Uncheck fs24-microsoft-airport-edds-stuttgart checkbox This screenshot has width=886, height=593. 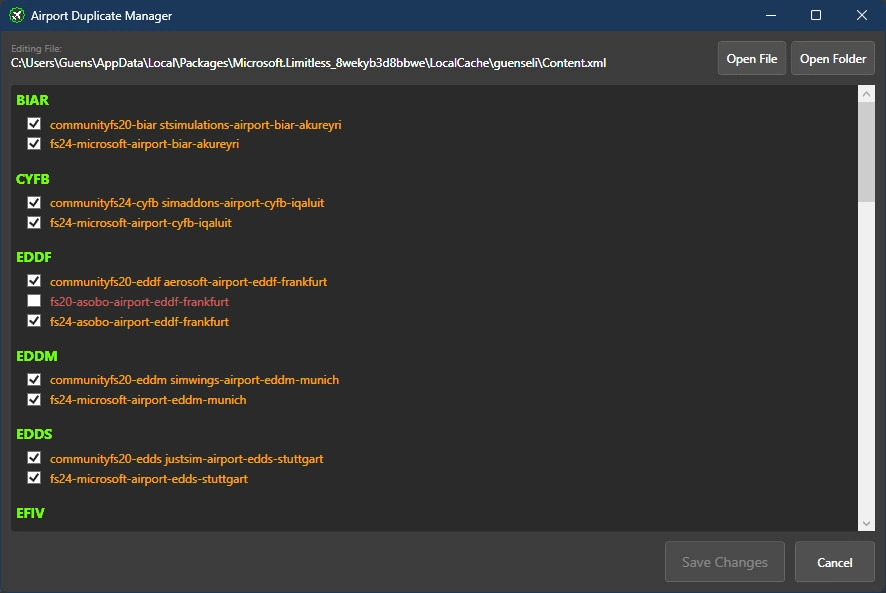coord(34,478)
